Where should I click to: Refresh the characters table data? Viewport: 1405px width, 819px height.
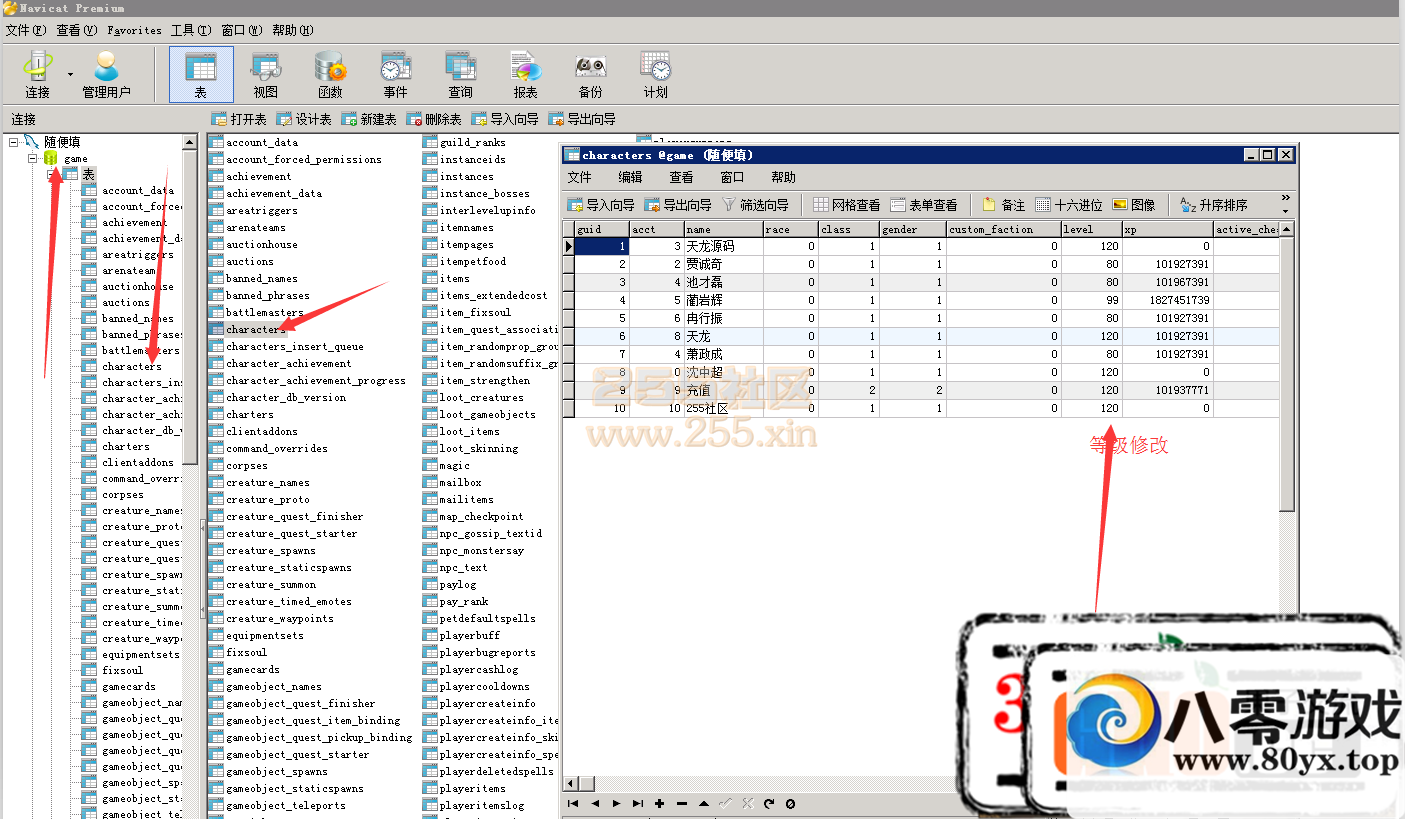[x=769, y=803]
